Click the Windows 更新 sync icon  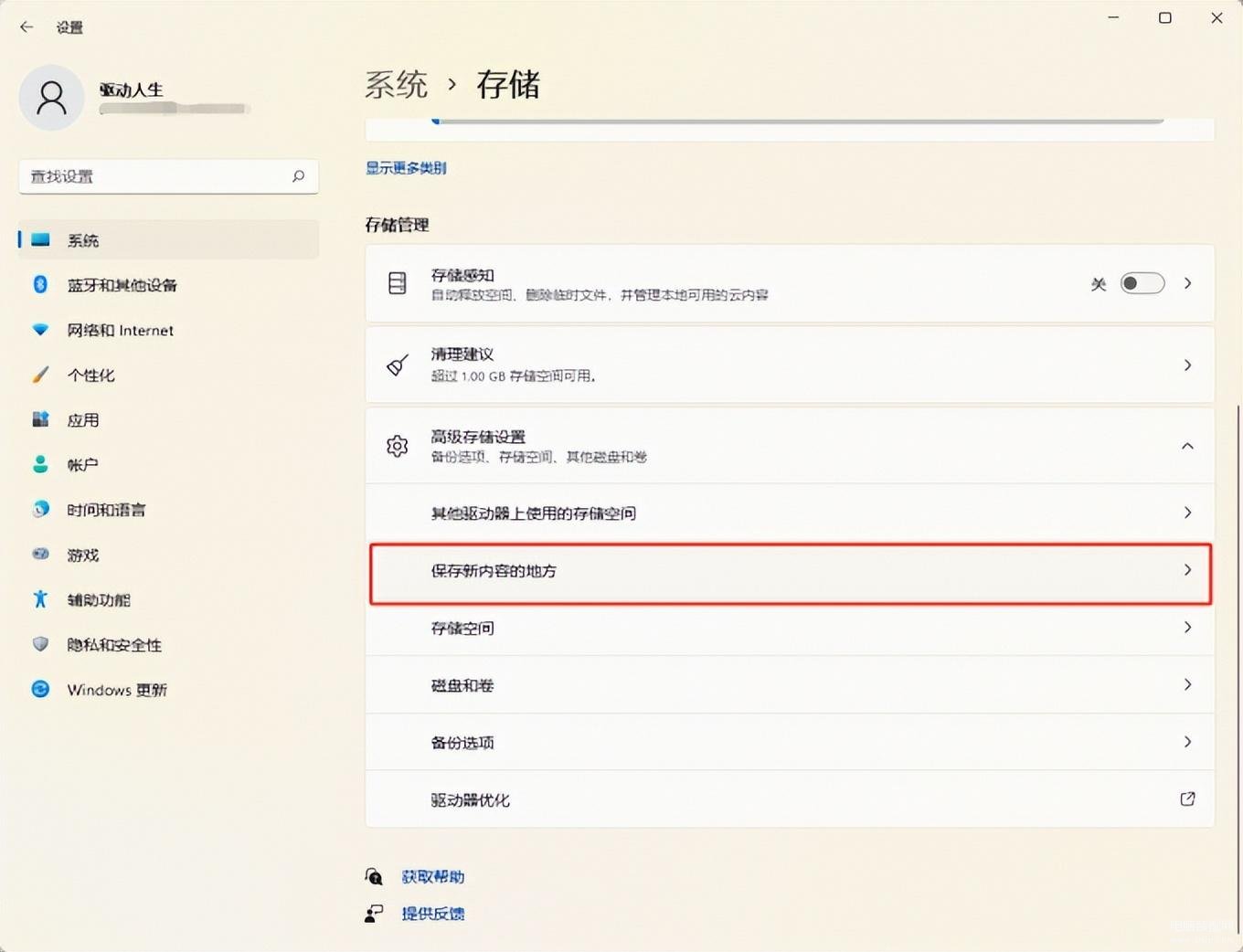(x=40, y=689)
